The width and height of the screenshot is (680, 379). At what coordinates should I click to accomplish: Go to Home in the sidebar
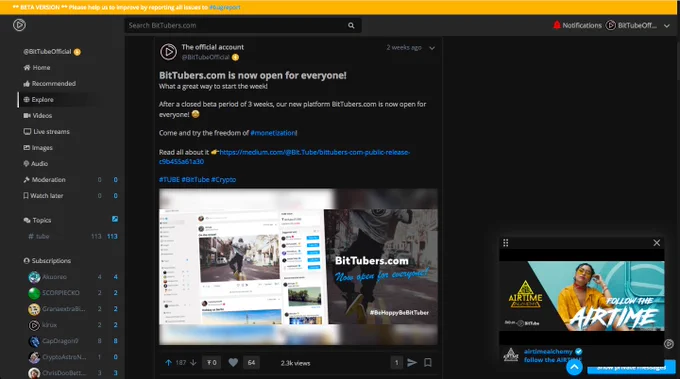click(37, 68)
